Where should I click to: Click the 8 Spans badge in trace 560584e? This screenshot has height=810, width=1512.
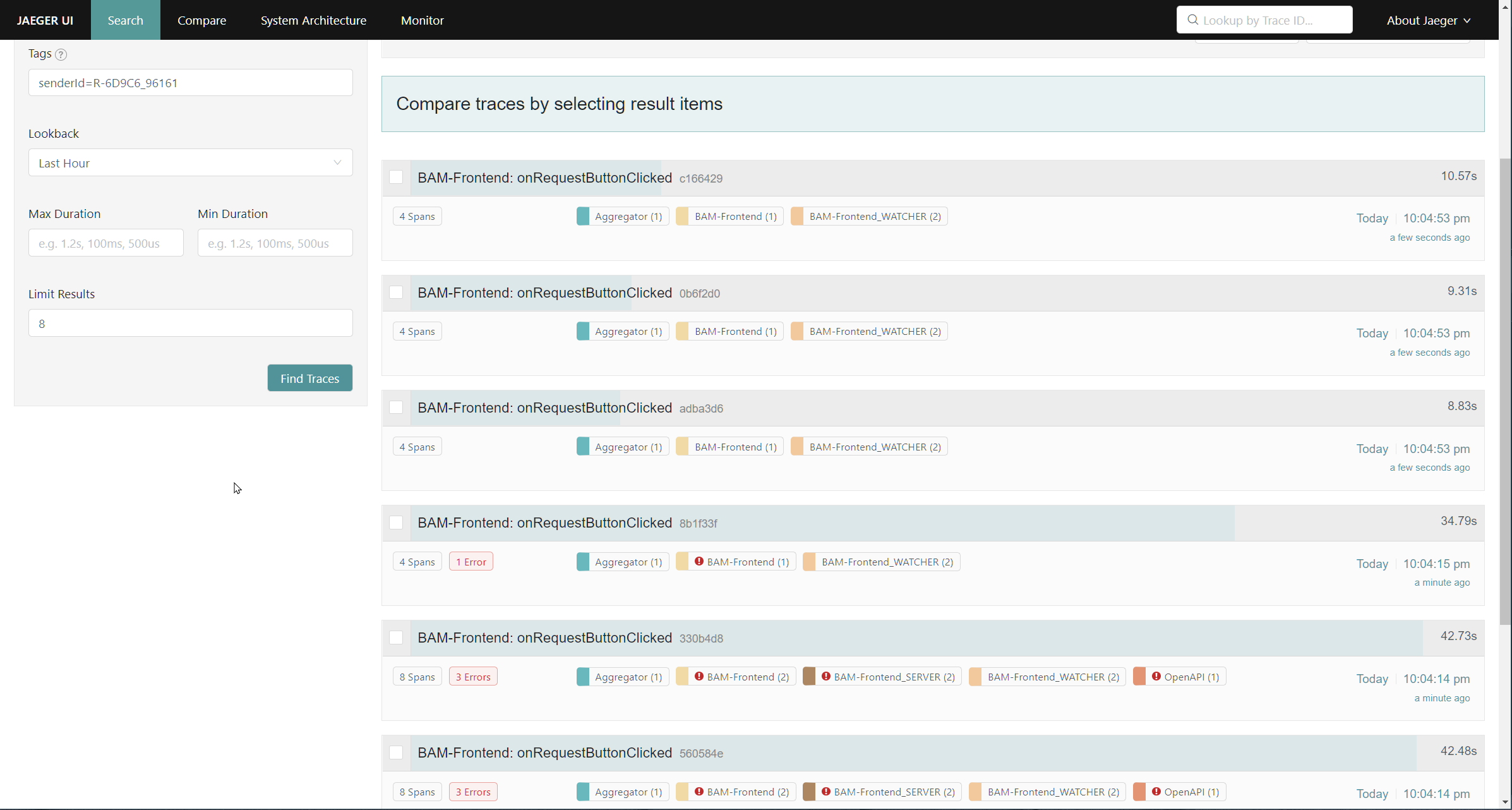click(x=417, y=792)
